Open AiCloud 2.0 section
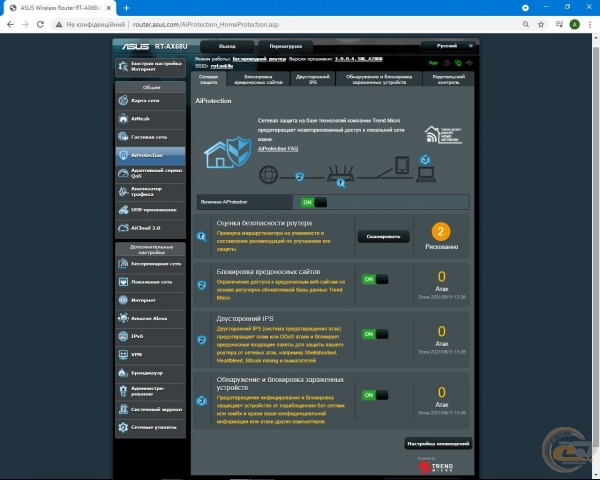 click(150, 228)
